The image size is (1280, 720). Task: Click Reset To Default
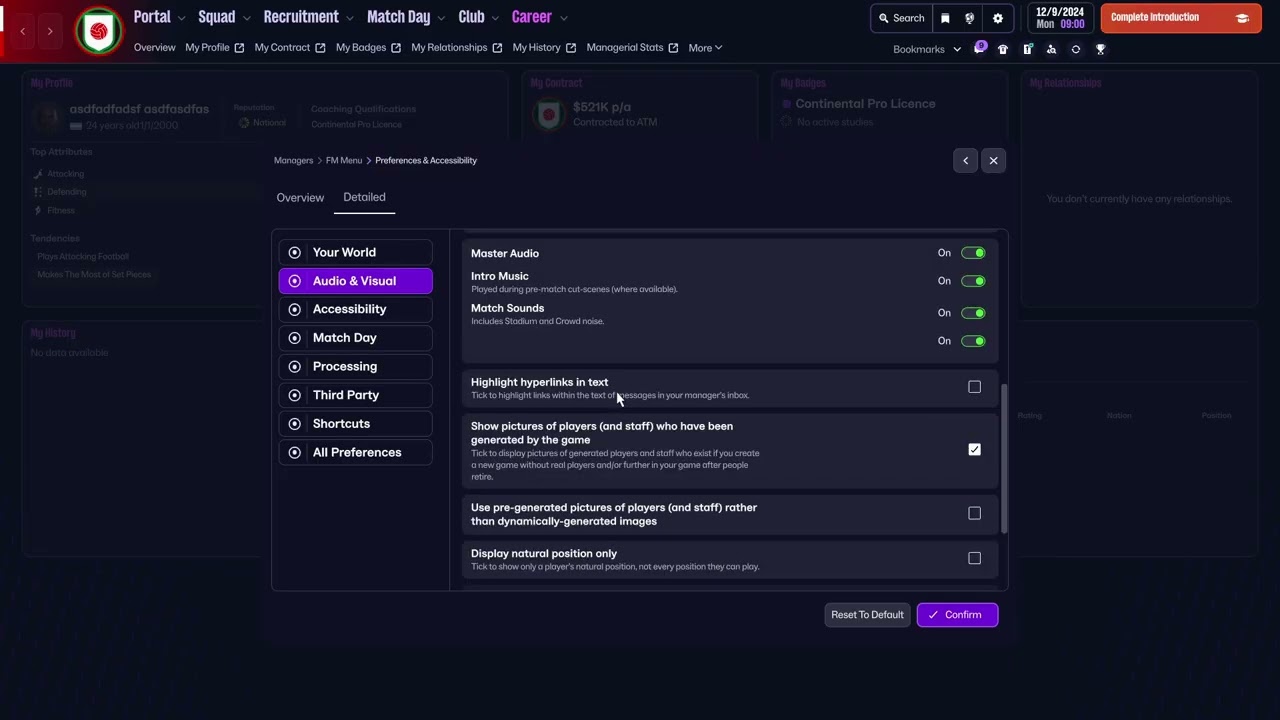(x=867, y=615)
